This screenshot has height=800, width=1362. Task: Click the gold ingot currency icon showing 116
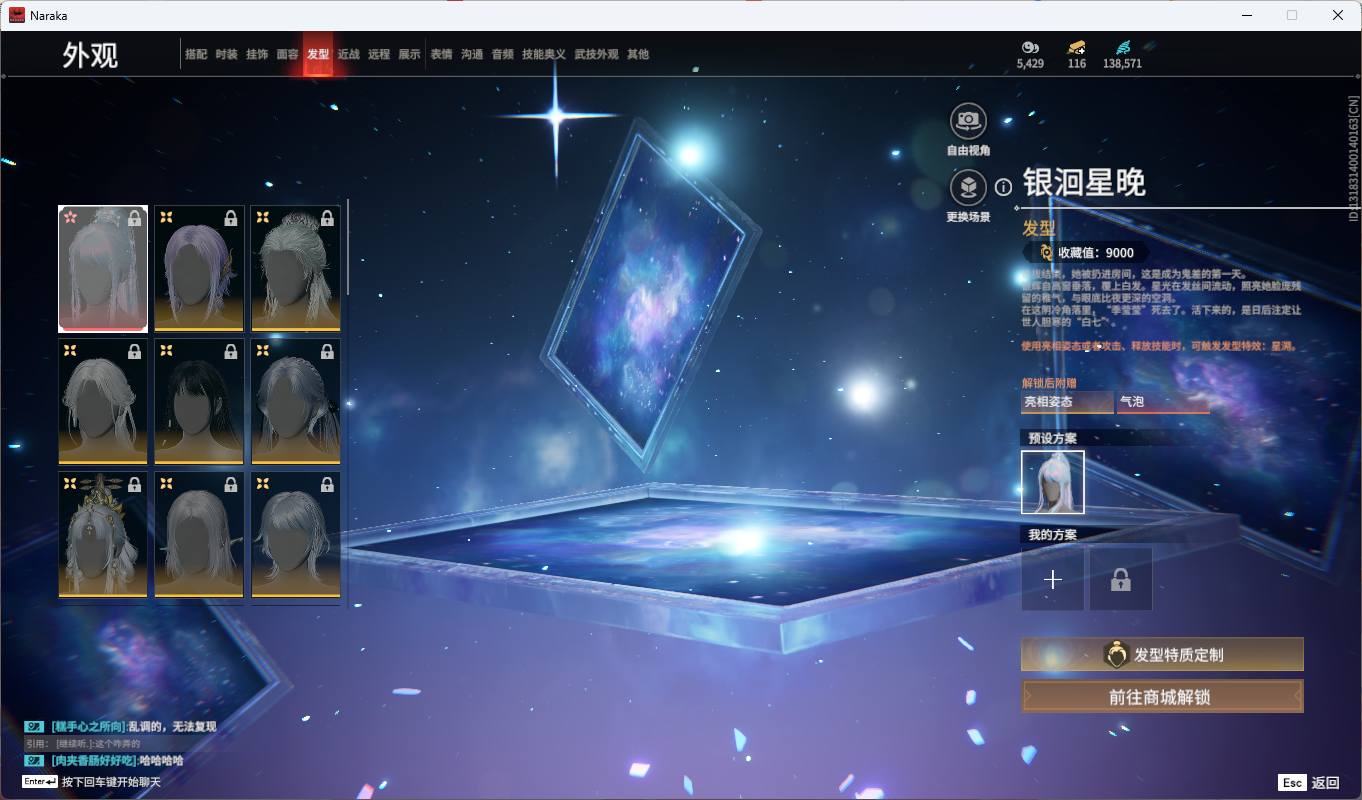tap(1076, 47)
